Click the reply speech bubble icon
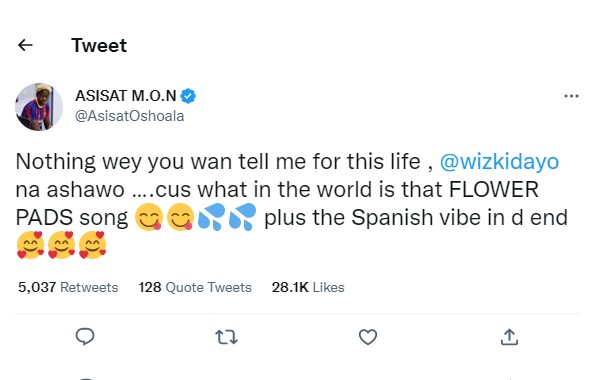The width and height of the screenshot is (605, 380). point(85,337)
